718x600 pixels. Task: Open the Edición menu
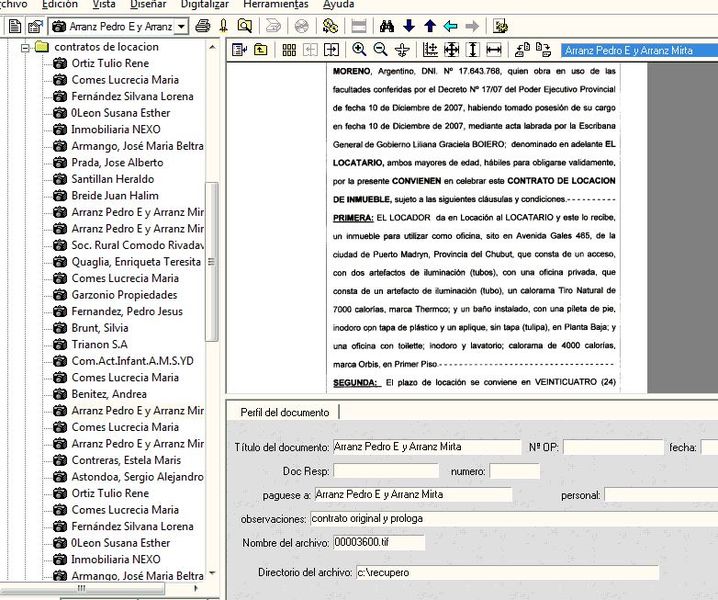point(60,4)
